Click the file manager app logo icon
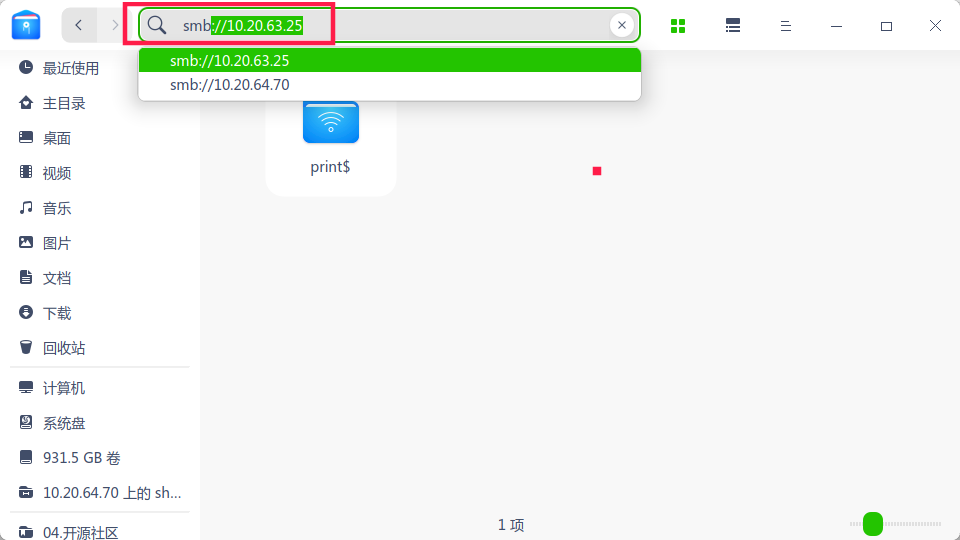 point(26,25)
